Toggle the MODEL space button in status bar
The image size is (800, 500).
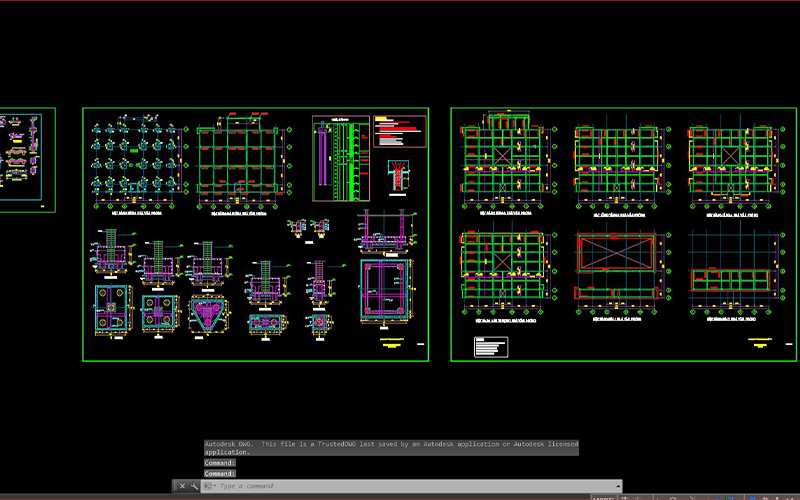[603, 496]
